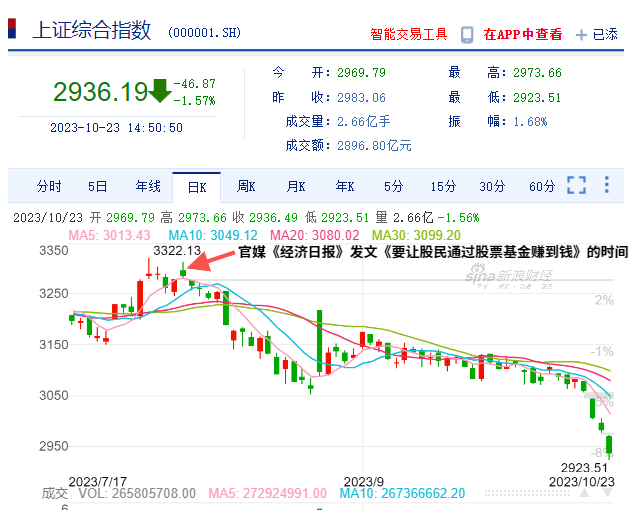Viewport: 643px width, 510px height.
Task: Click volume MA10: 267366662.20 label
Action: coord(402,493)
